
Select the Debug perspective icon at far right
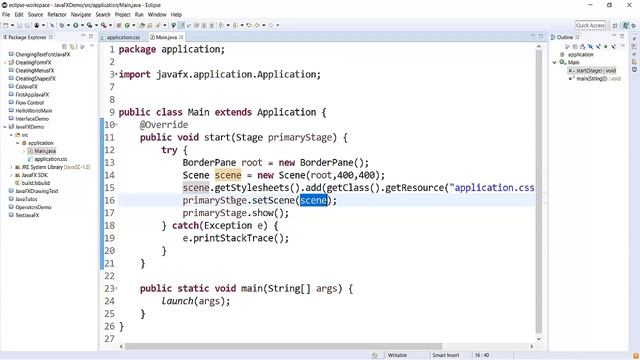click(x=634, y=25)
